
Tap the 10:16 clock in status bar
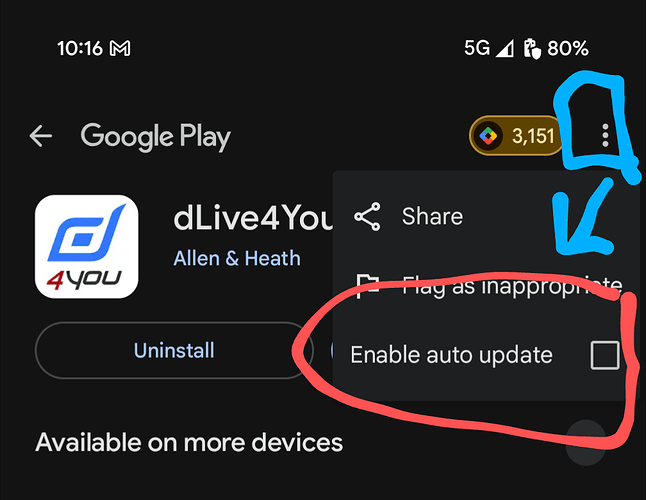click(x=80, y=49)
